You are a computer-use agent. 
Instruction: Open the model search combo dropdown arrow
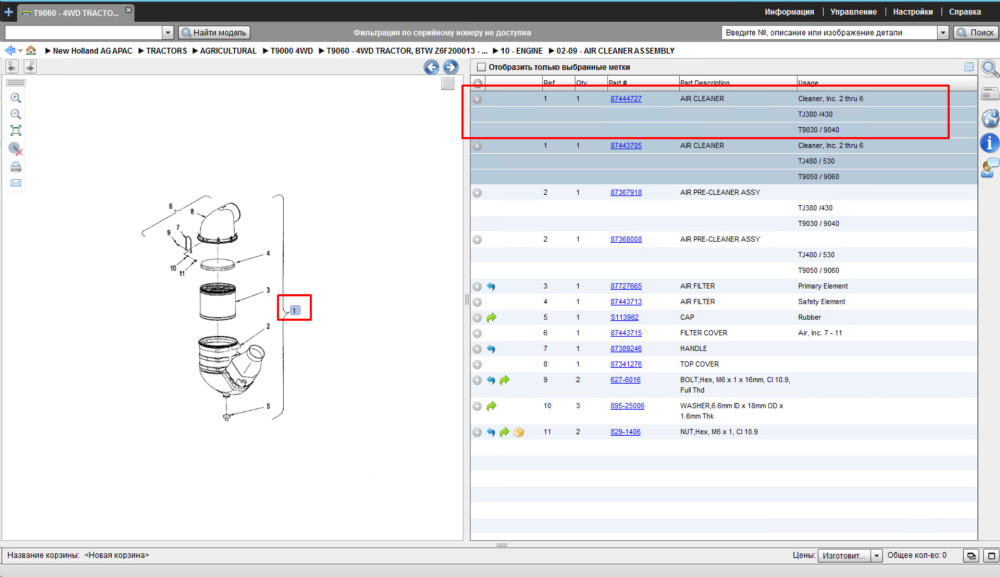168,33
